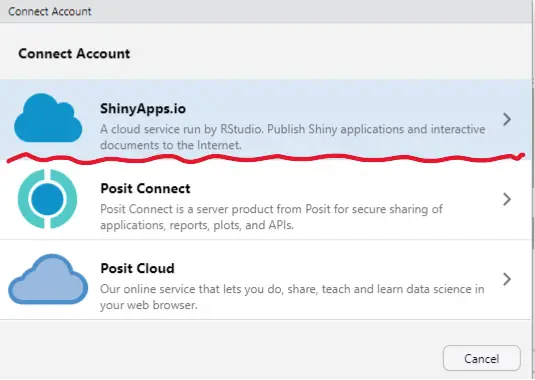Click the 'Connect Account' window title bar text
Screen dimensions: 535x380
[x=50, y=11]
